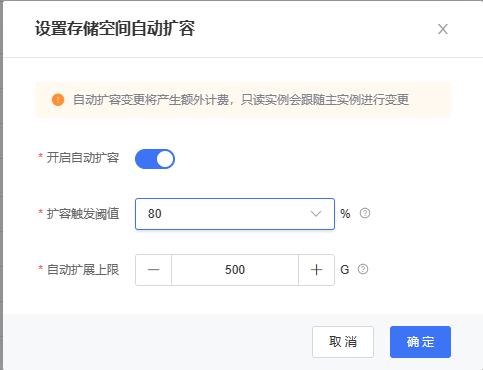Viewport: 483px width, 370px height.
Task: Click the white knob of auto-expand switch
Action: 165,159
